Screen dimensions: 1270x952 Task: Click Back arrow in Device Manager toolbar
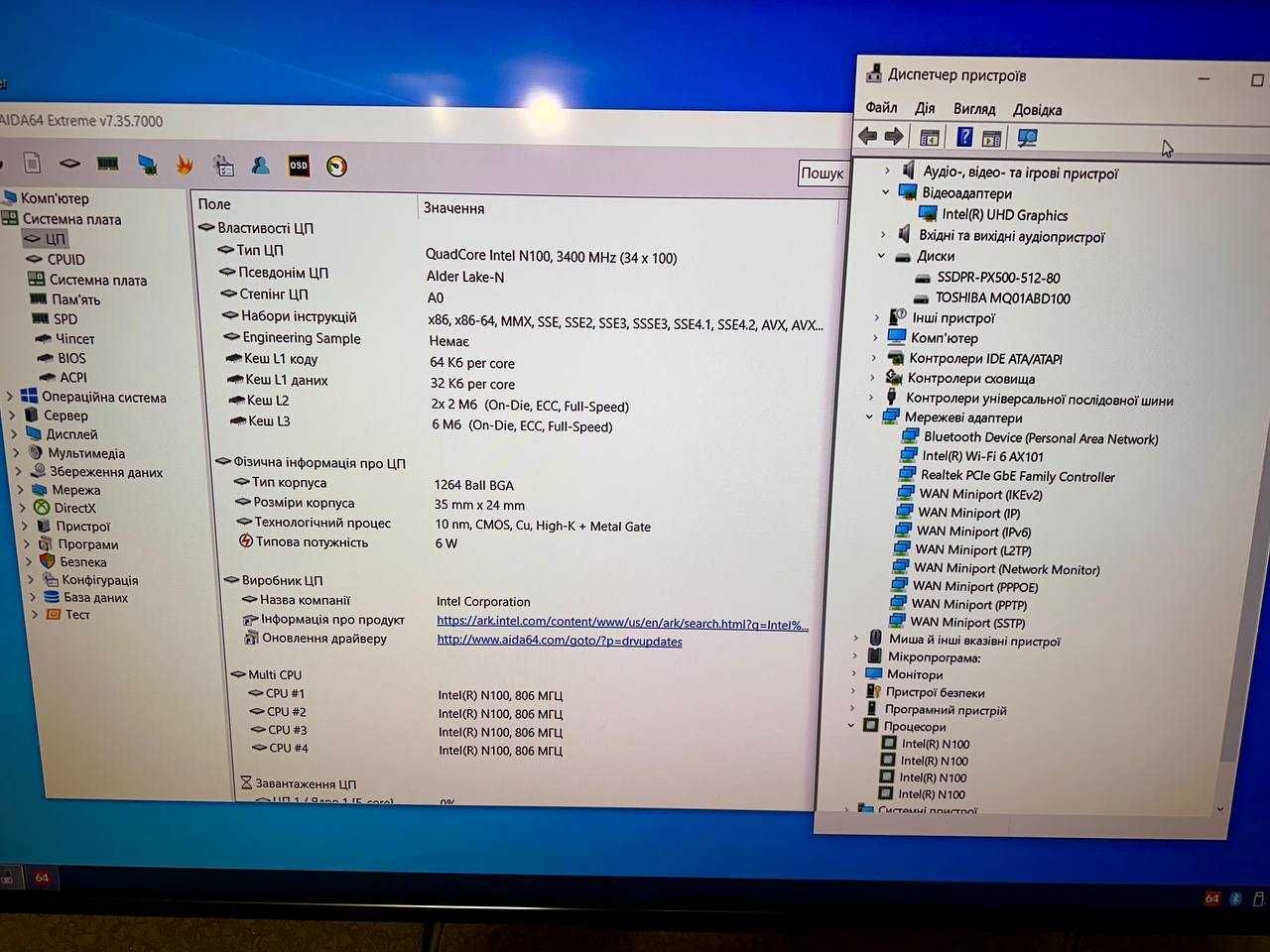click(868, 137)
